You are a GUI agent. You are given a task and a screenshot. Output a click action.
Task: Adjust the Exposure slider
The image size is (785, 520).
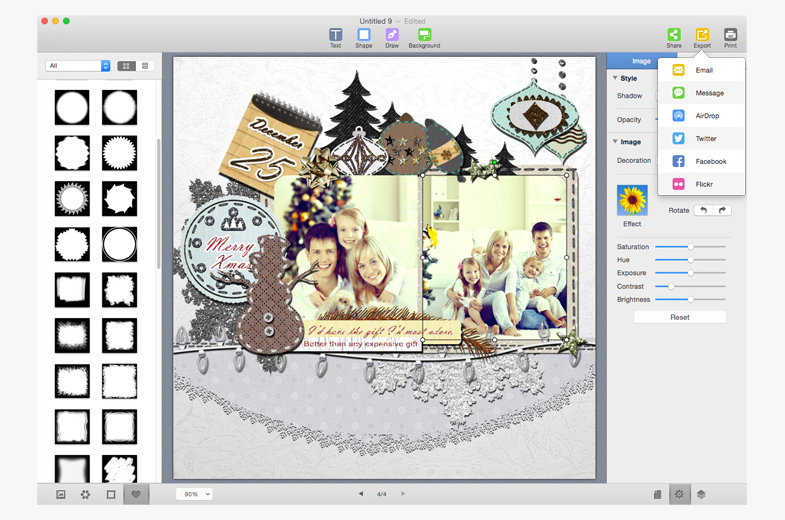[x=690, y=273]
